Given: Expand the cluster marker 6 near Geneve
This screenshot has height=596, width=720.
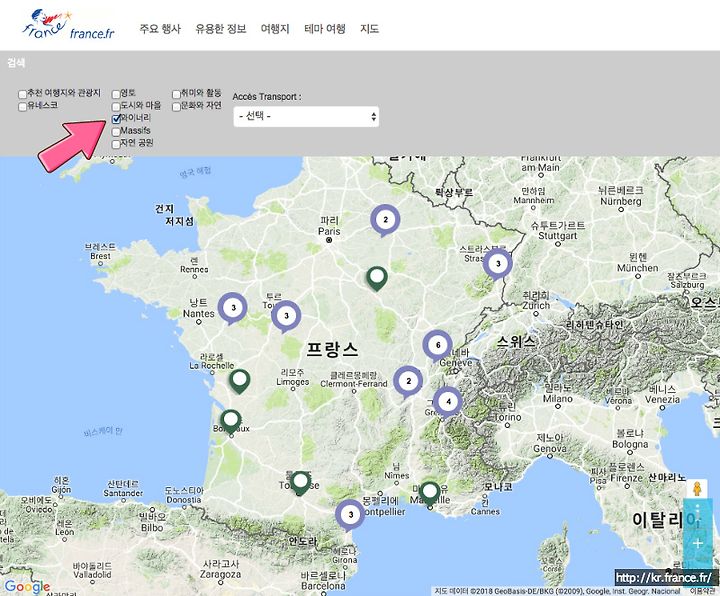Looking at the screenshot, I should tap(437, 346).
